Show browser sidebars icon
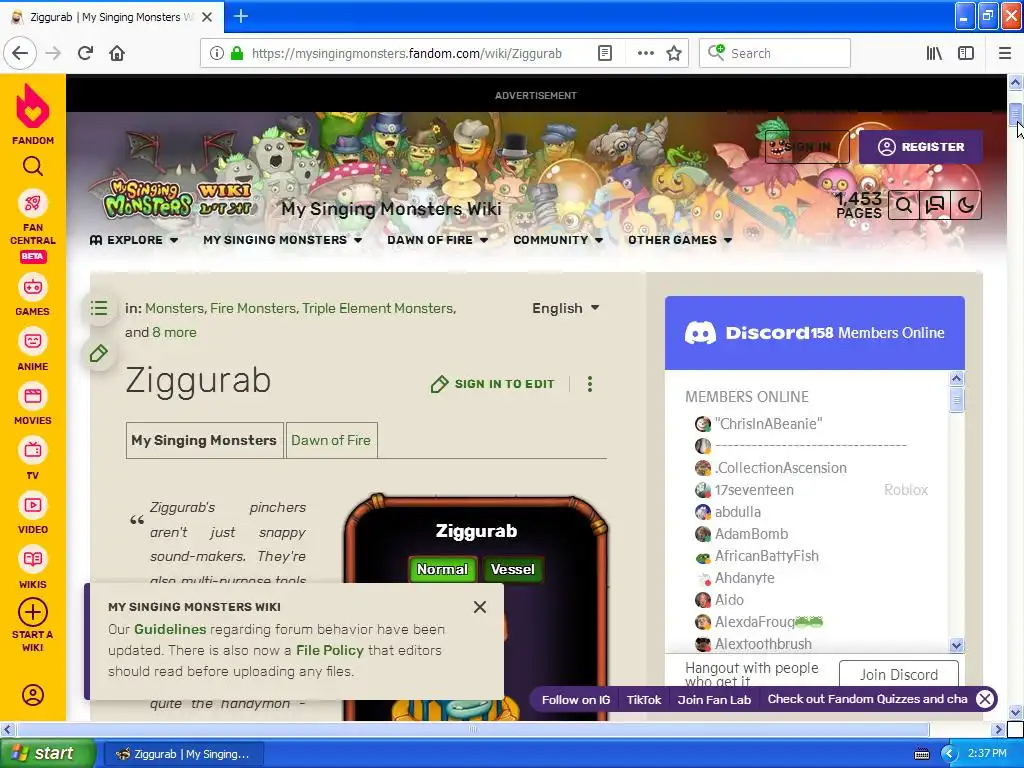The width and height of the screenshot is (1024, 768). click(966, 54)
